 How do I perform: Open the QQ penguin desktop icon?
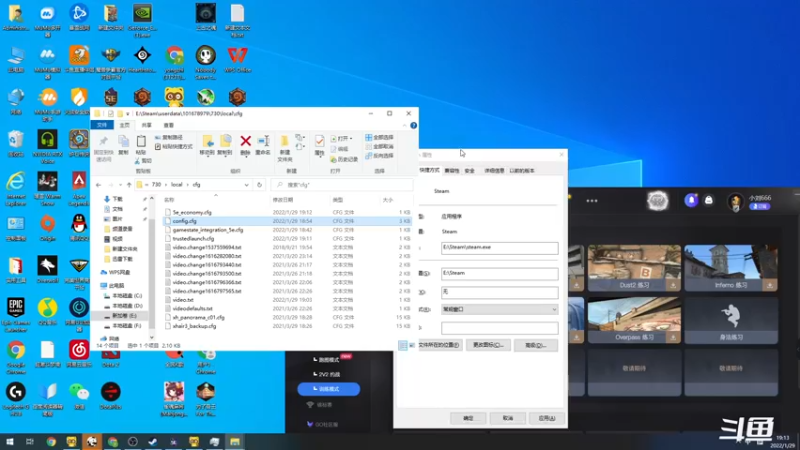point(79,229)
